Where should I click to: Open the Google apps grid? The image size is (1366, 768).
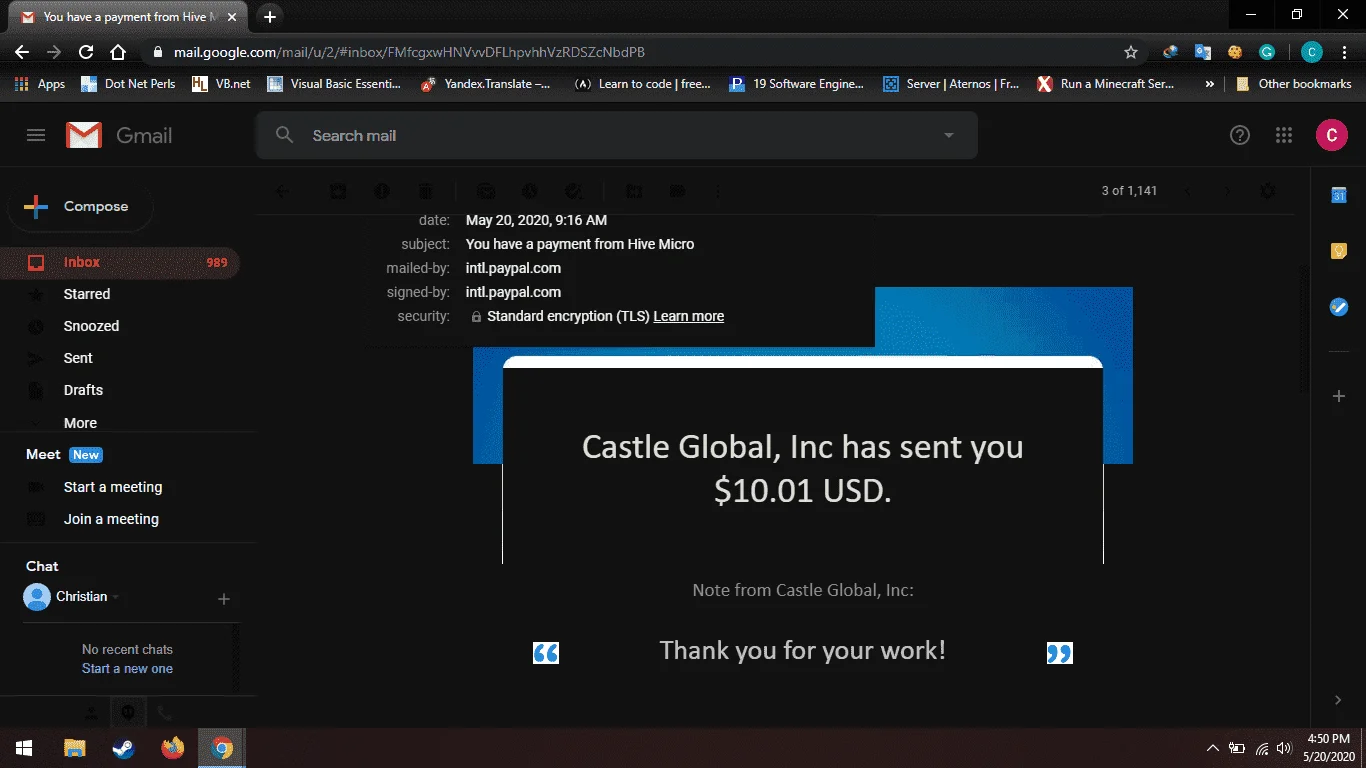point(1285,135)
